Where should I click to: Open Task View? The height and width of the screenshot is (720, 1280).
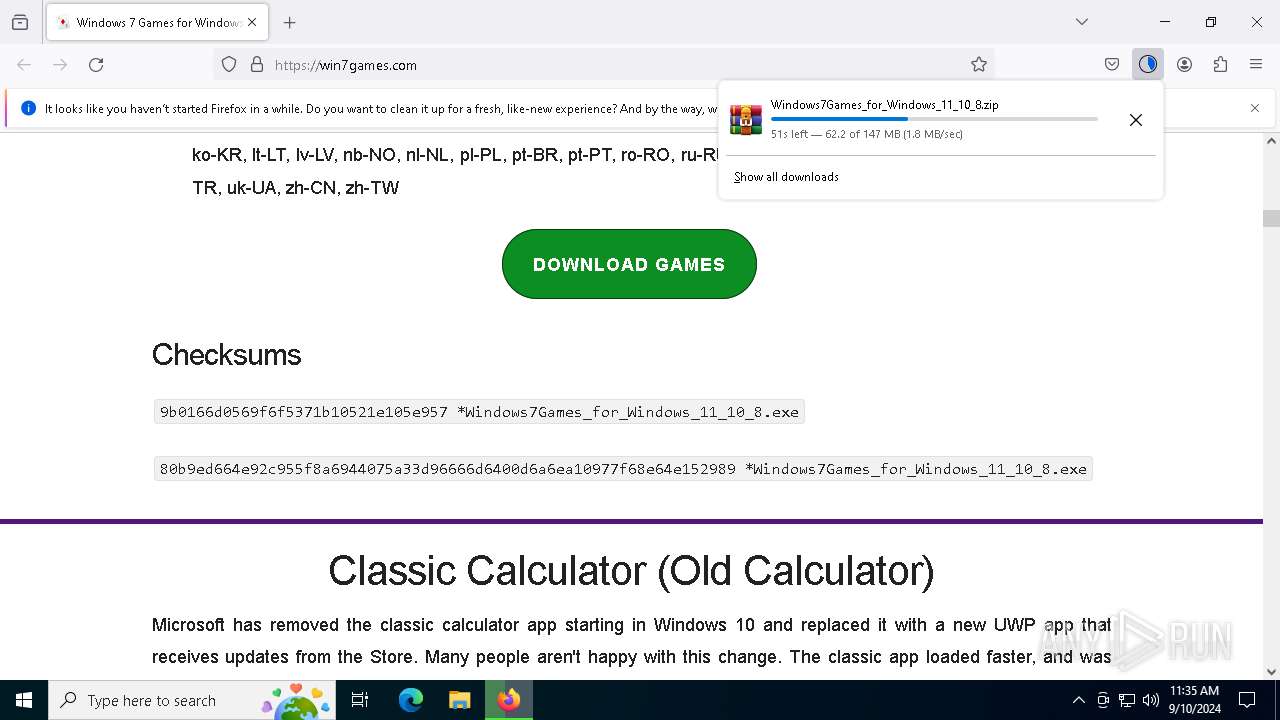point(360,700)
